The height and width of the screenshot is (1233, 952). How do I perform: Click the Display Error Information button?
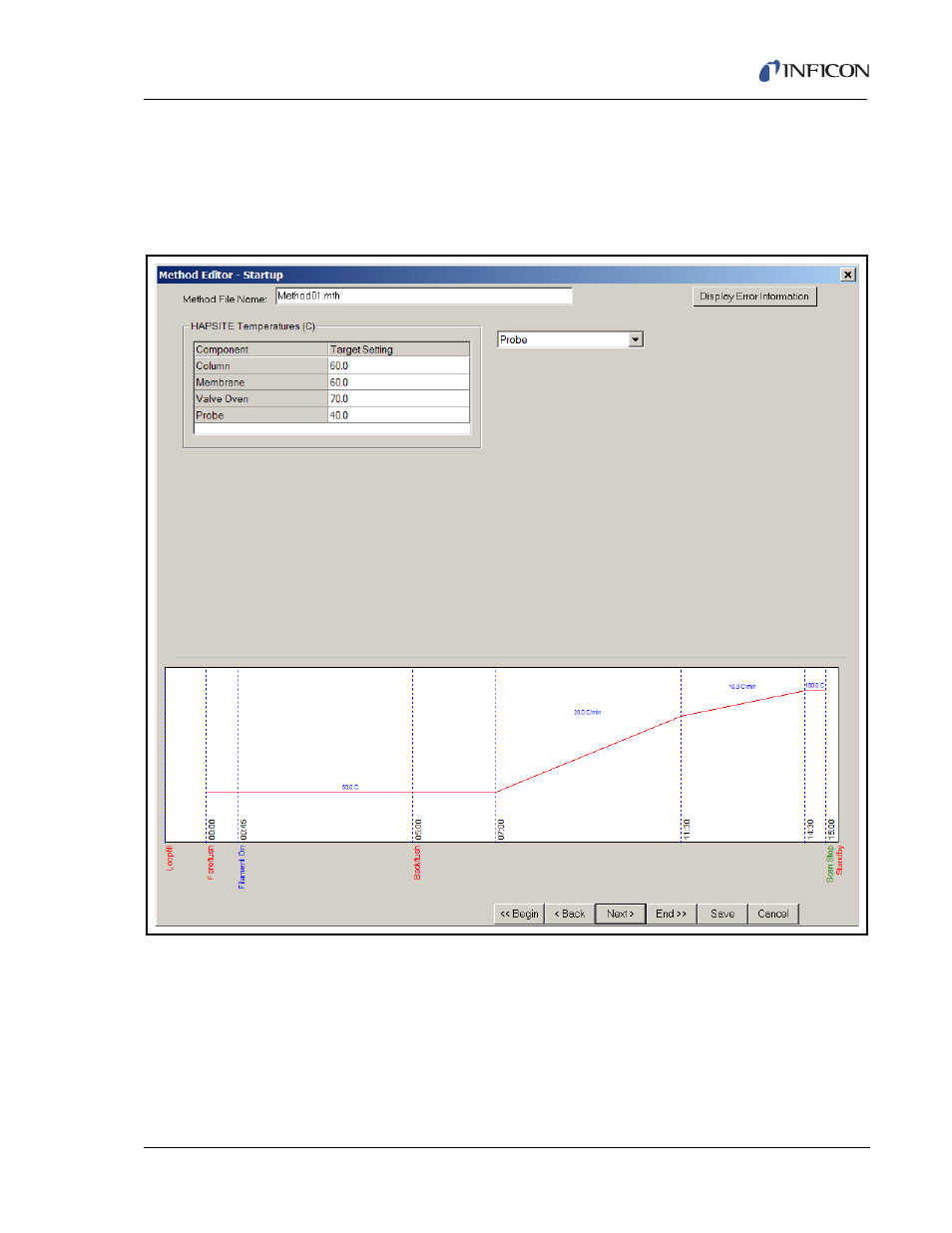[x=754, y=297]
